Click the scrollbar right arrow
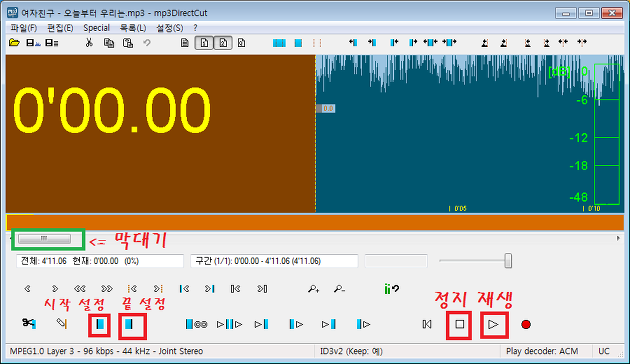This screenshot has height=364, width=630. coord(618,239)
